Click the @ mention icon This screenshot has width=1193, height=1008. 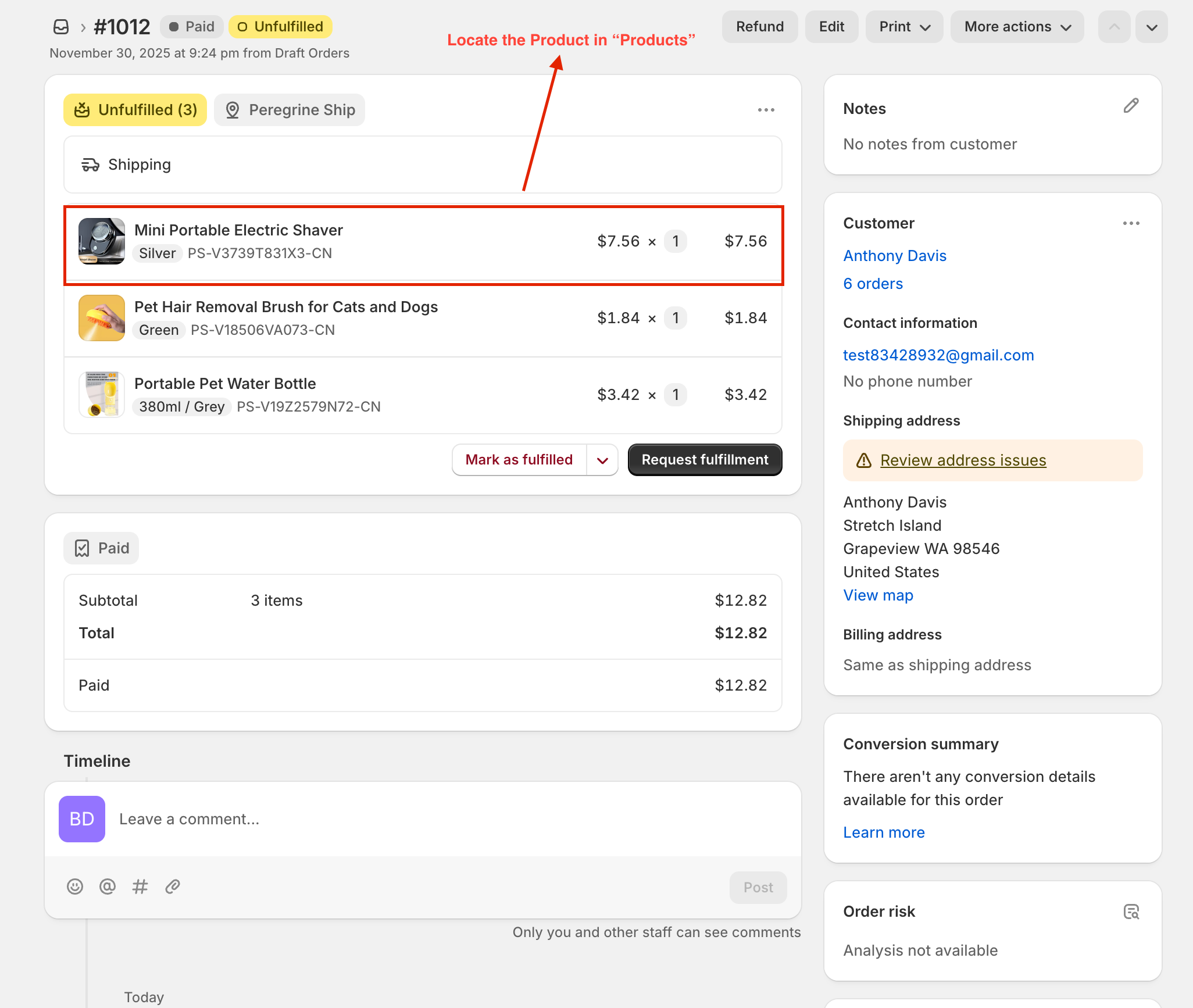coord(108,887)
